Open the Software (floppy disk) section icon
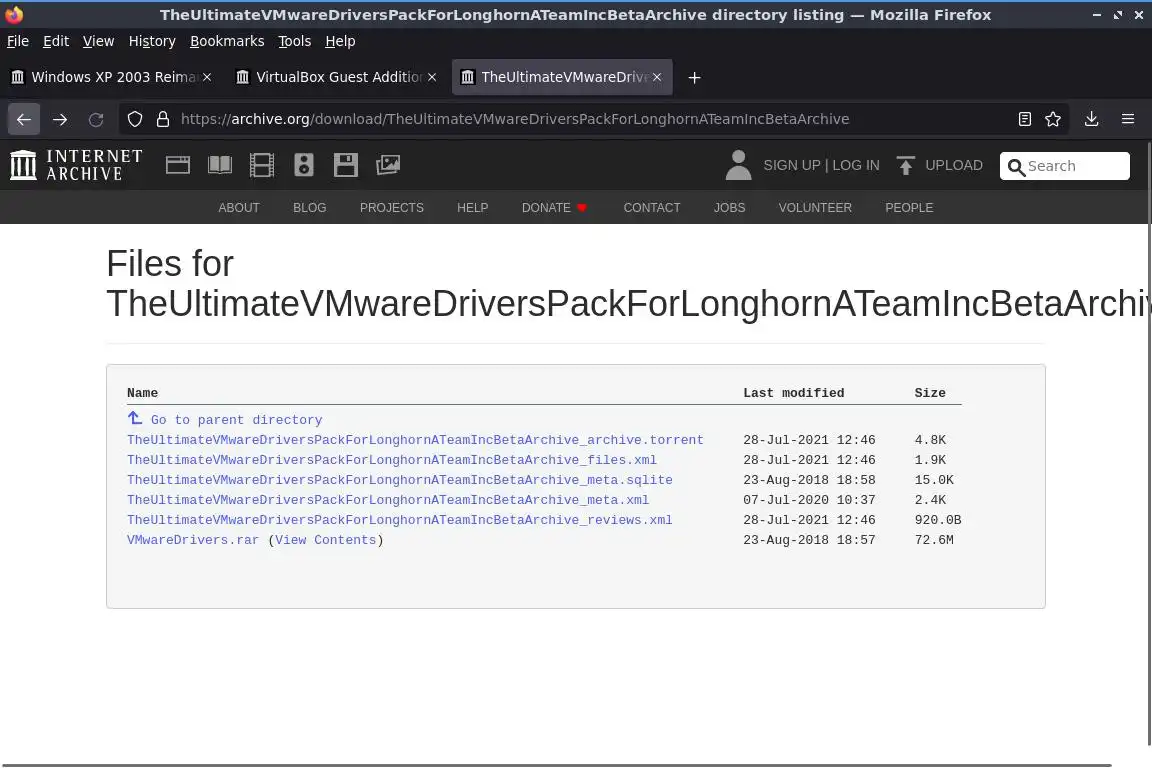The image size is (1152, 768). pos(345,165)
